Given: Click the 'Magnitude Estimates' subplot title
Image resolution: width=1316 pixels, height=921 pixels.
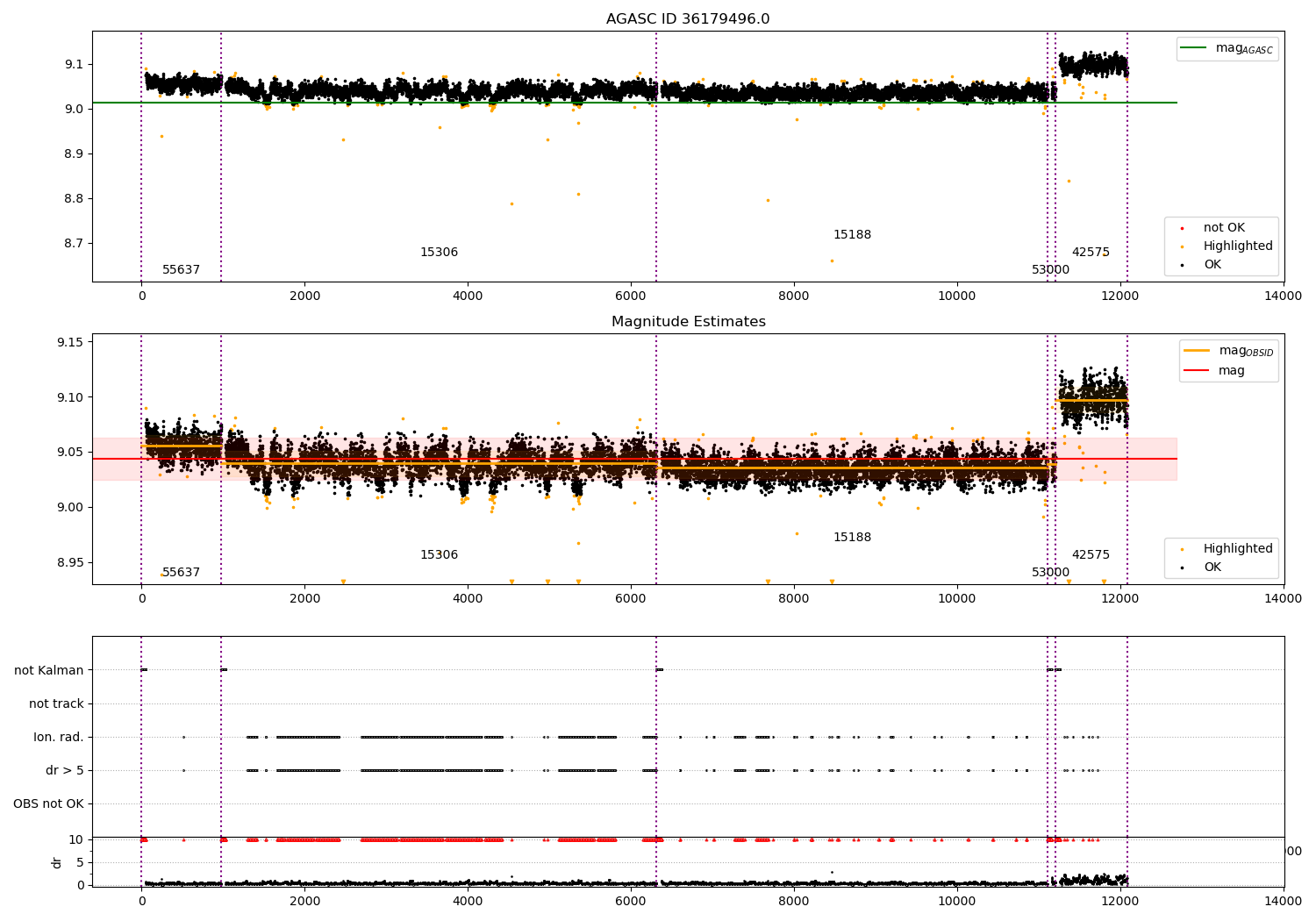Looking at the screenshot, I should [688, 322].
